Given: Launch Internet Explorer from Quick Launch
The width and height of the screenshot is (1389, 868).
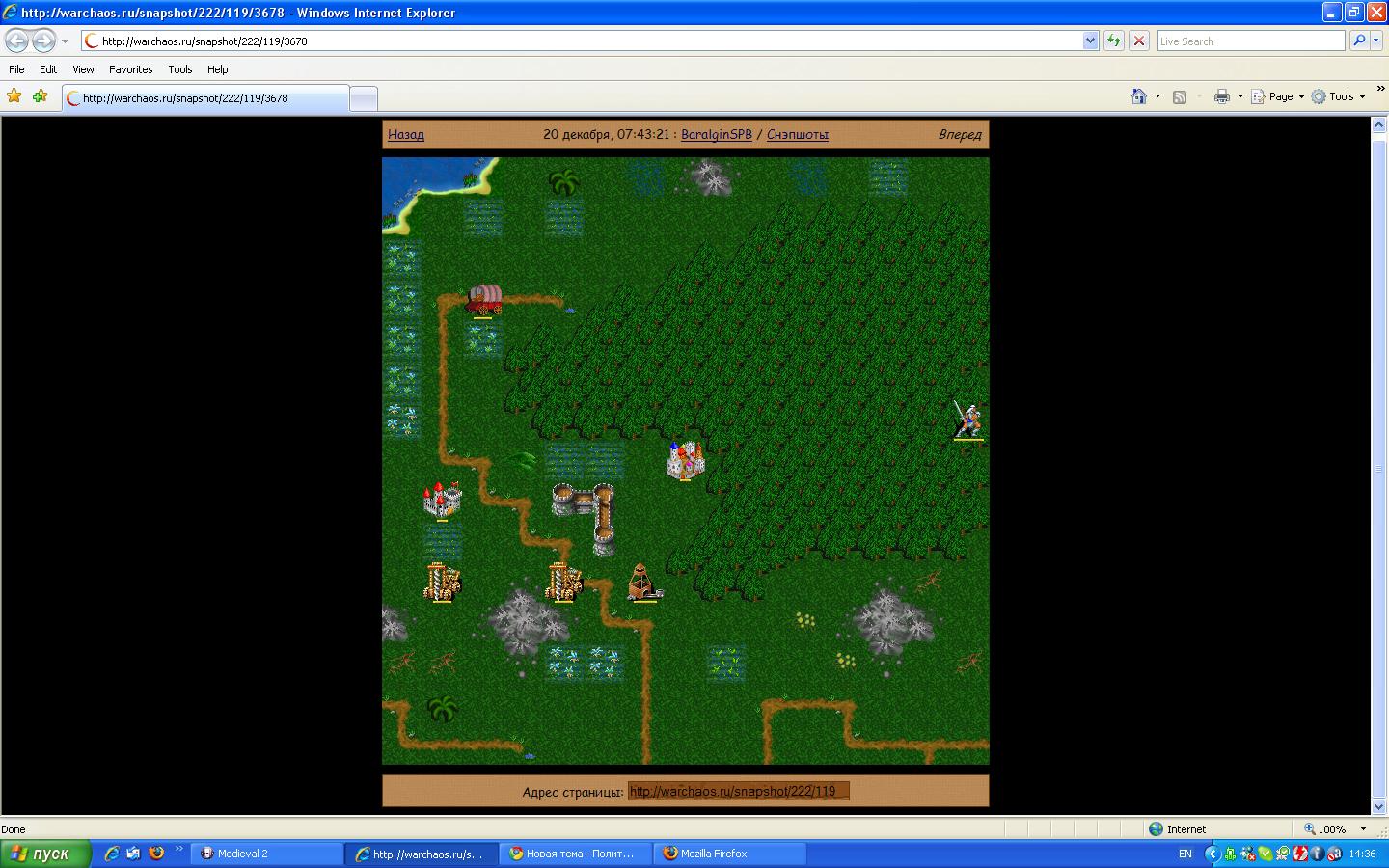Looking at the screenshot, I should coord(112,854).
